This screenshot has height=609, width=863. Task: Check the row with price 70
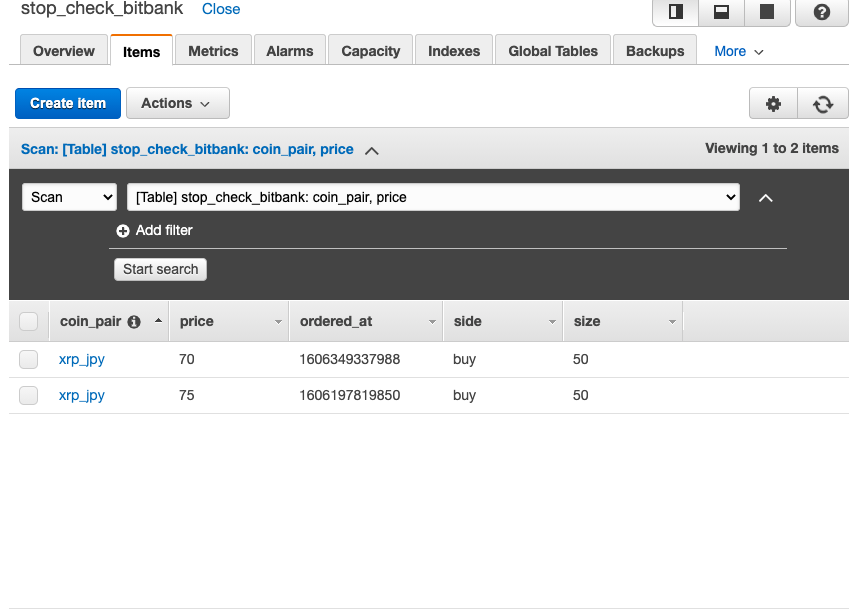point(29,360)
